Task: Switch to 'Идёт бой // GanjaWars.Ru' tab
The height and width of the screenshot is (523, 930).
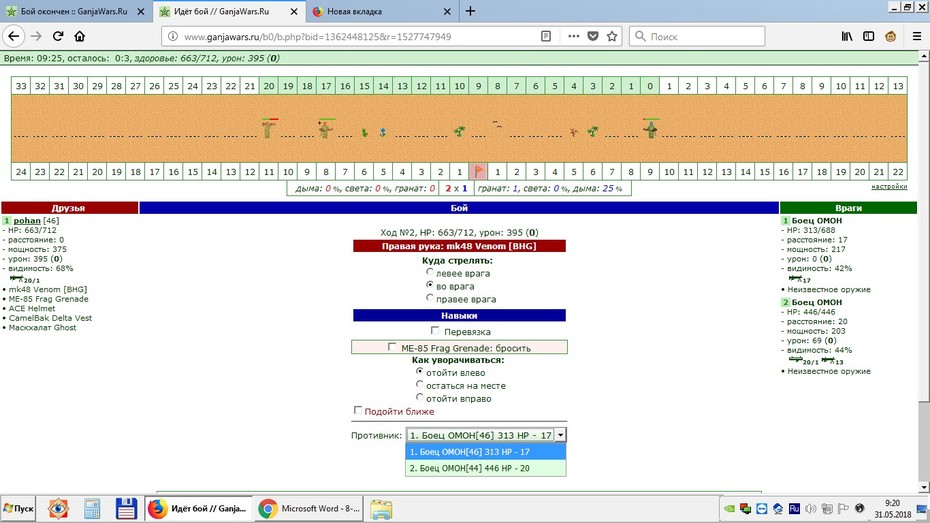Action: [229, 11]
